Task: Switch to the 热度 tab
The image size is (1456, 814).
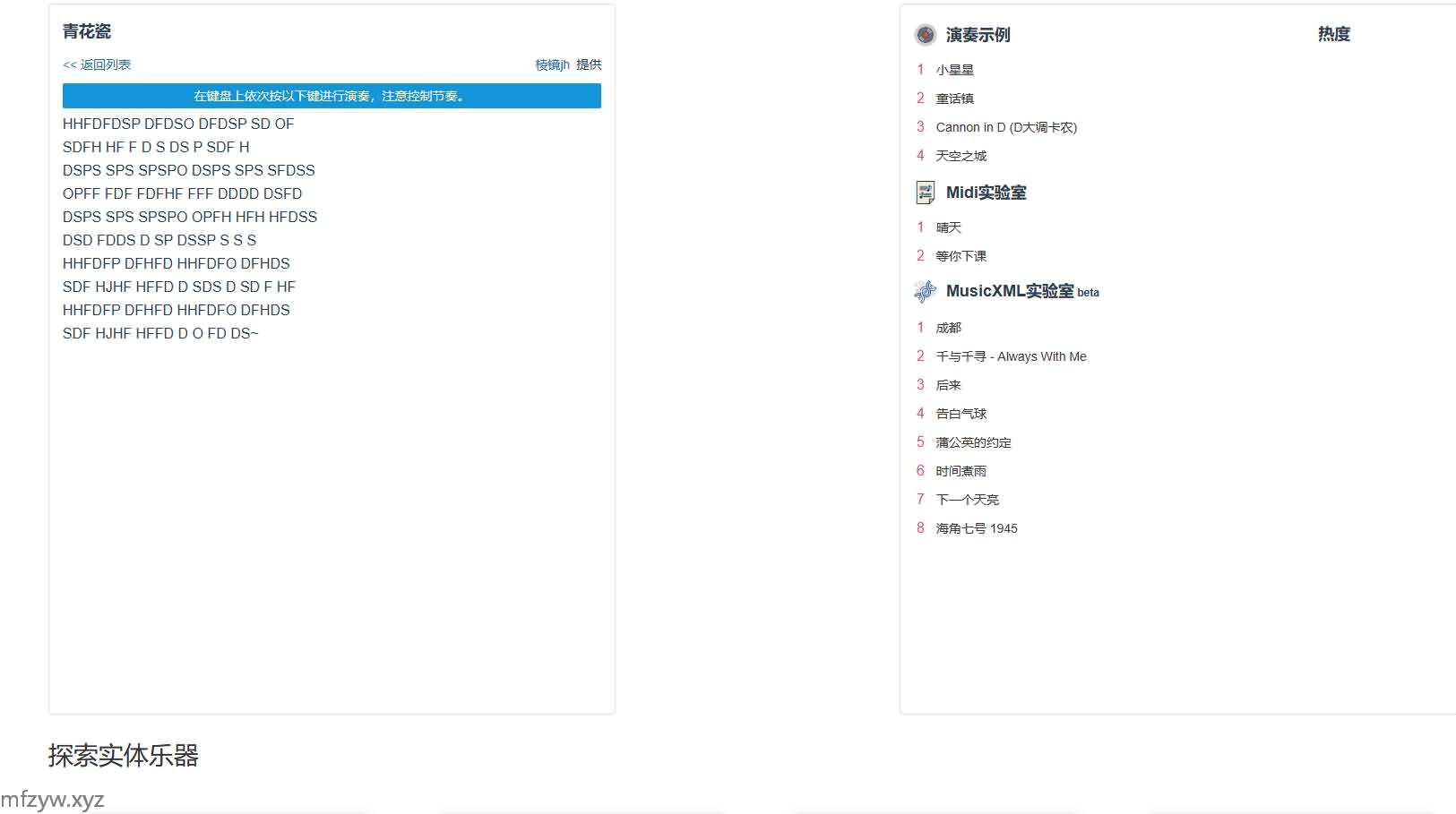Action: pos(1333,34)
